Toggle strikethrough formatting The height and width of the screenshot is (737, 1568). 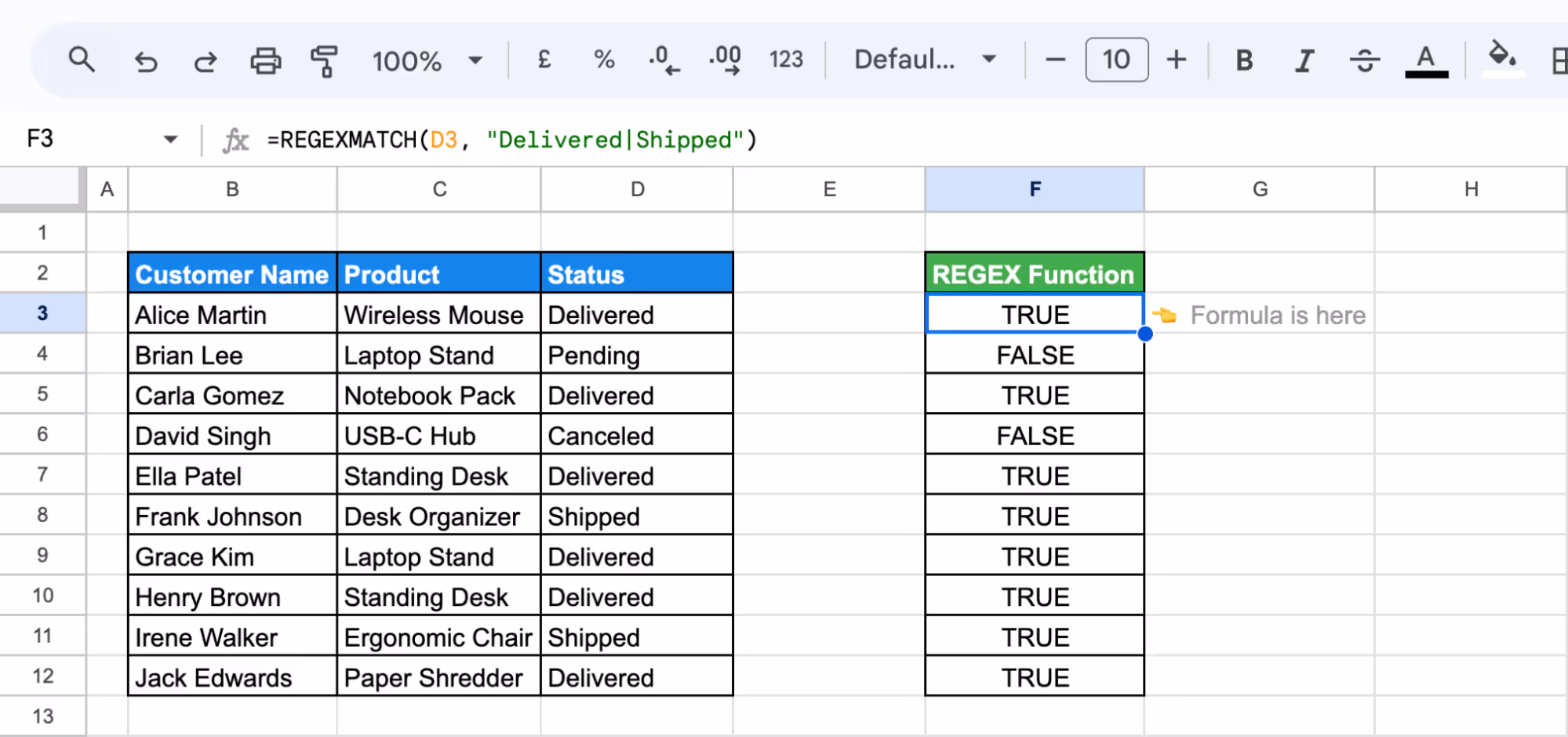click(1364, 60)
